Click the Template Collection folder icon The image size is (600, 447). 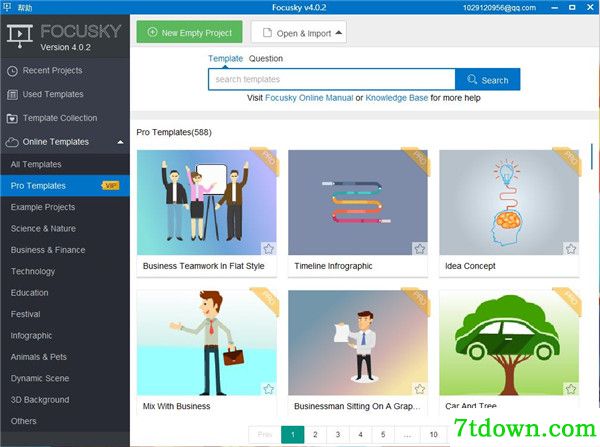tap(12, 118)
